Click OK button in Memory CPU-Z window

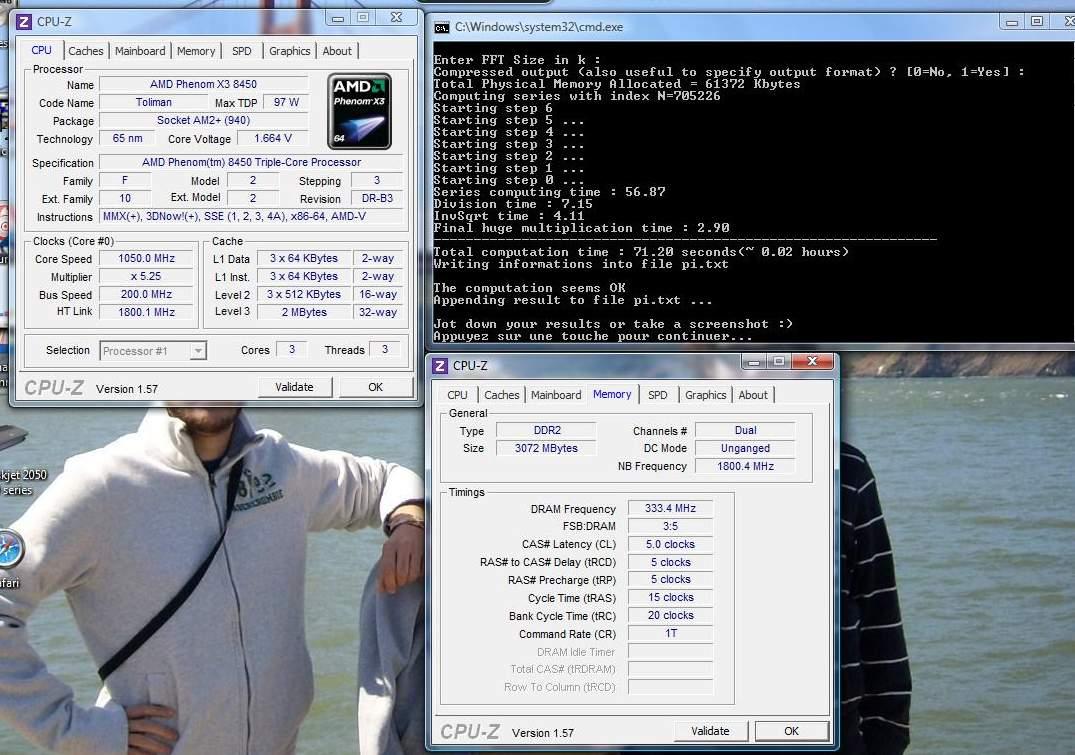pyautogui.click(x=792, y=732)
